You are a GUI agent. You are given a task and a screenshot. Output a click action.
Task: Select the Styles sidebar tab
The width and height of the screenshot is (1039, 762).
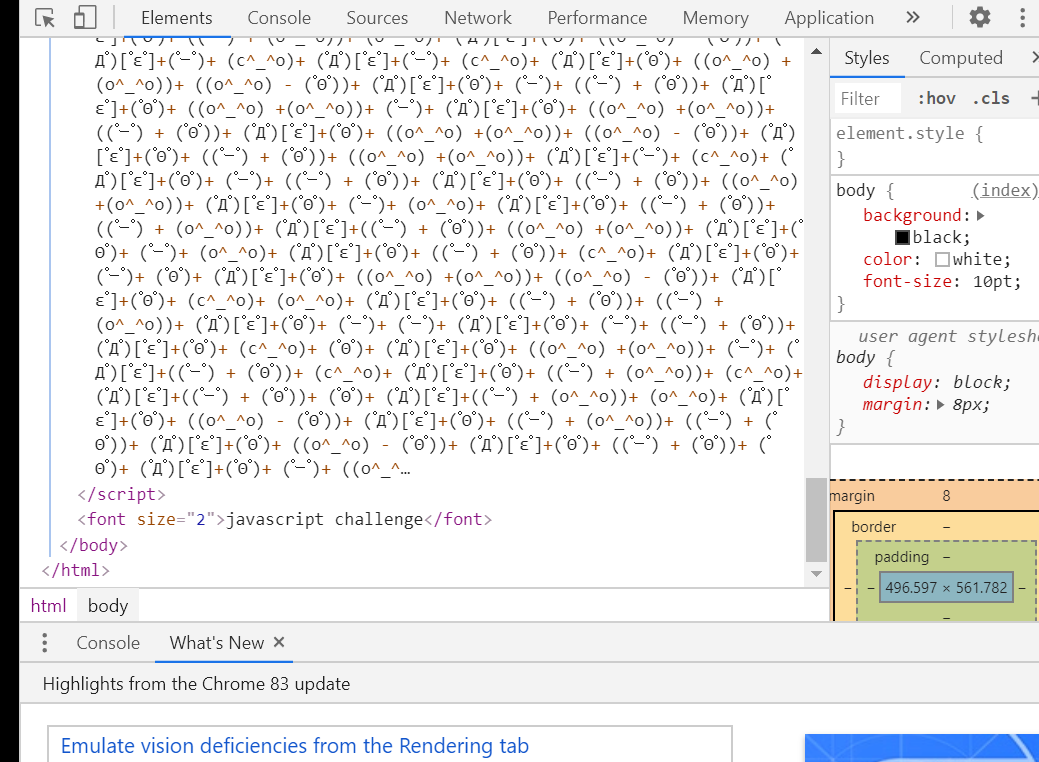coord(867,58)
